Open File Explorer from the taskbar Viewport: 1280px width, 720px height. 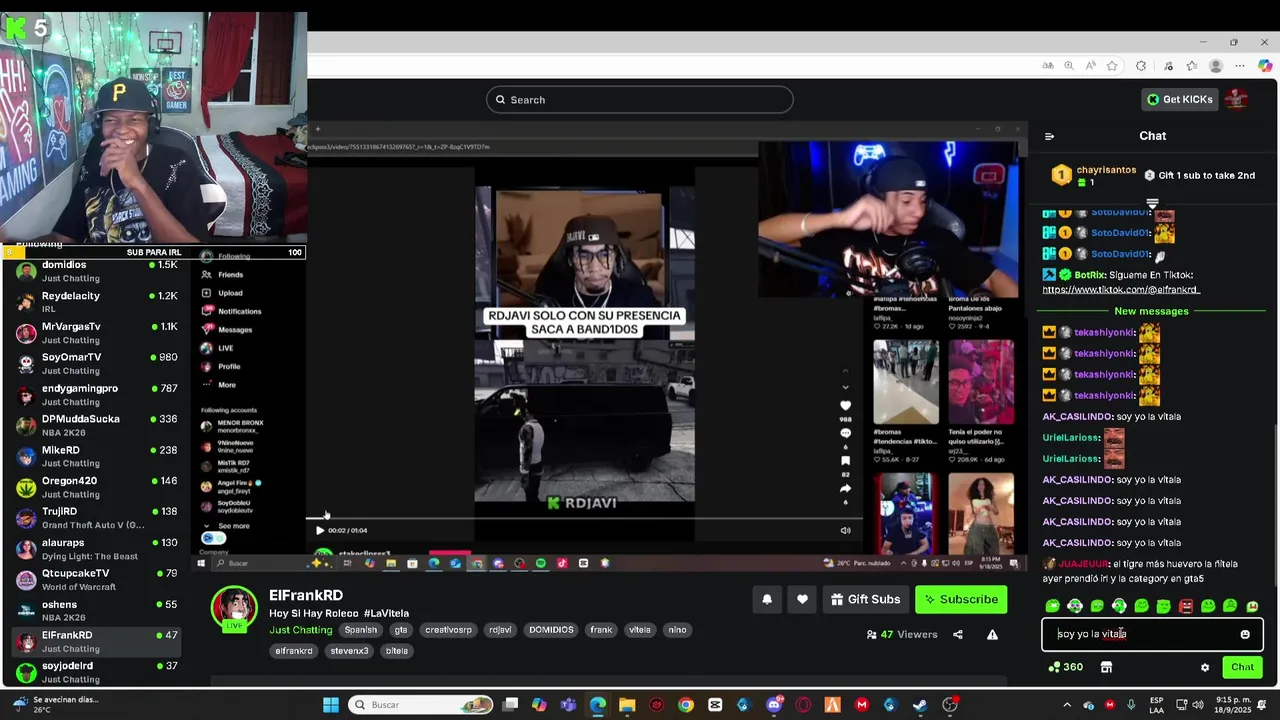coord(627,705)
